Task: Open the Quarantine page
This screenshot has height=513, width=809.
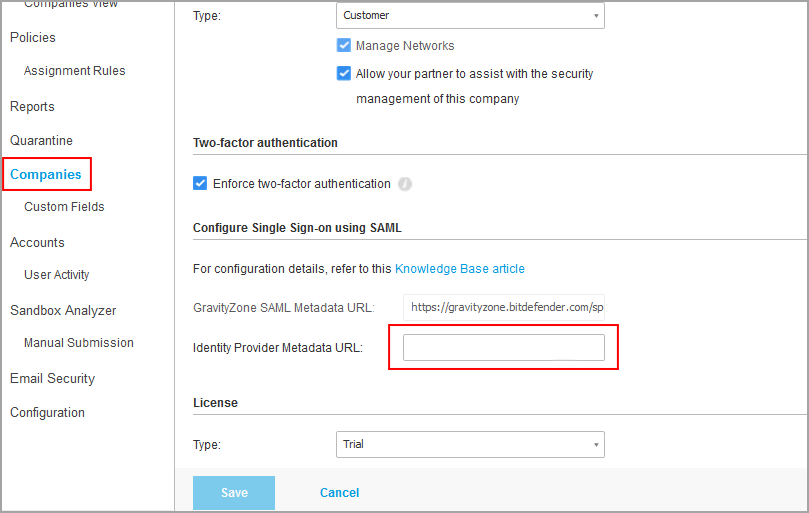Action: [x=41, y=140]
